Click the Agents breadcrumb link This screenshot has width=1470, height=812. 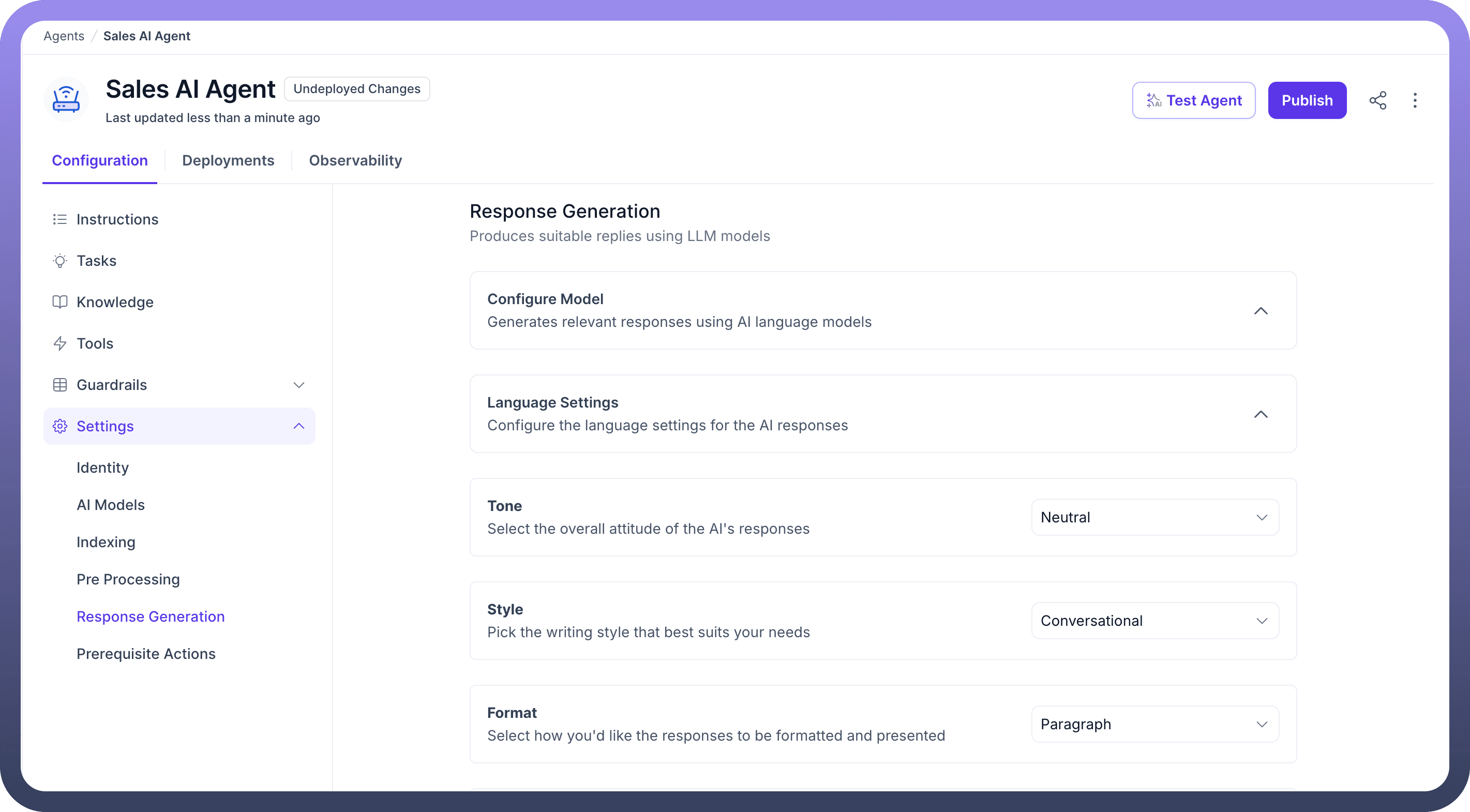coord(64,36)
